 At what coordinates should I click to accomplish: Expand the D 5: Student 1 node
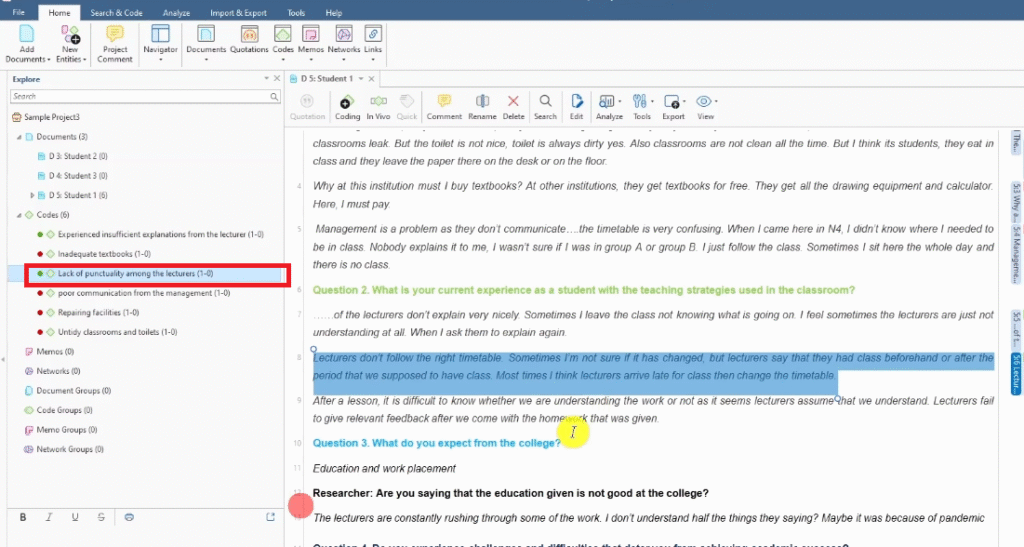click(x=32, y=195)
